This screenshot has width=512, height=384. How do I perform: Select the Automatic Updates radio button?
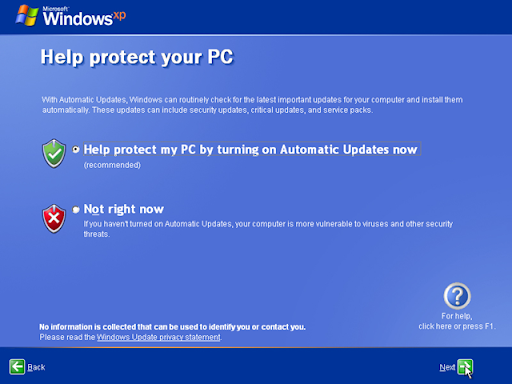click(x=76, y=149)
